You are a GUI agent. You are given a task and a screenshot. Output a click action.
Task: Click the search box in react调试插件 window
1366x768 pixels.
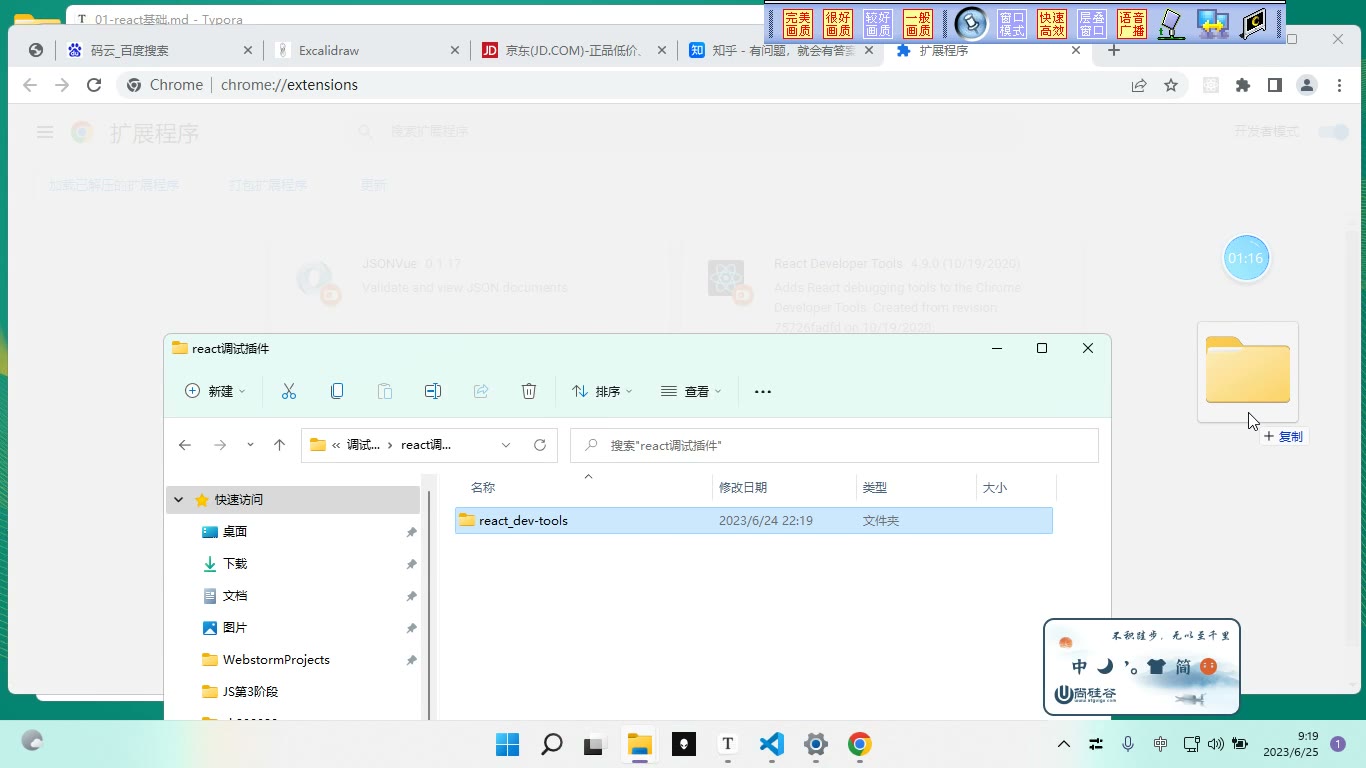834,445
